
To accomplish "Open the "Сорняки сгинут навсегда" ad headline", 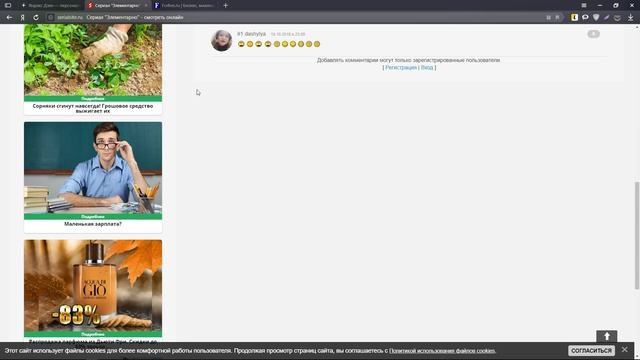I will pyautogui.click(x=93, y=108).
